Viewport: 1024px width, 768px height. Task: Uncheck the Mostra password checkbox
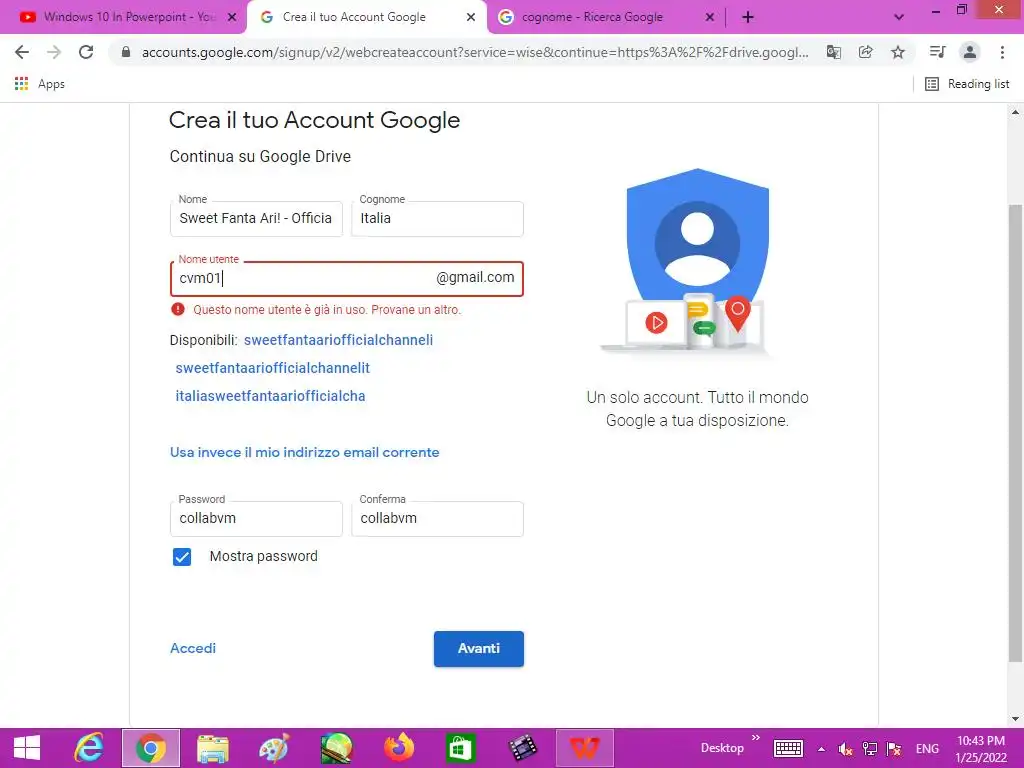pos(182,557)
